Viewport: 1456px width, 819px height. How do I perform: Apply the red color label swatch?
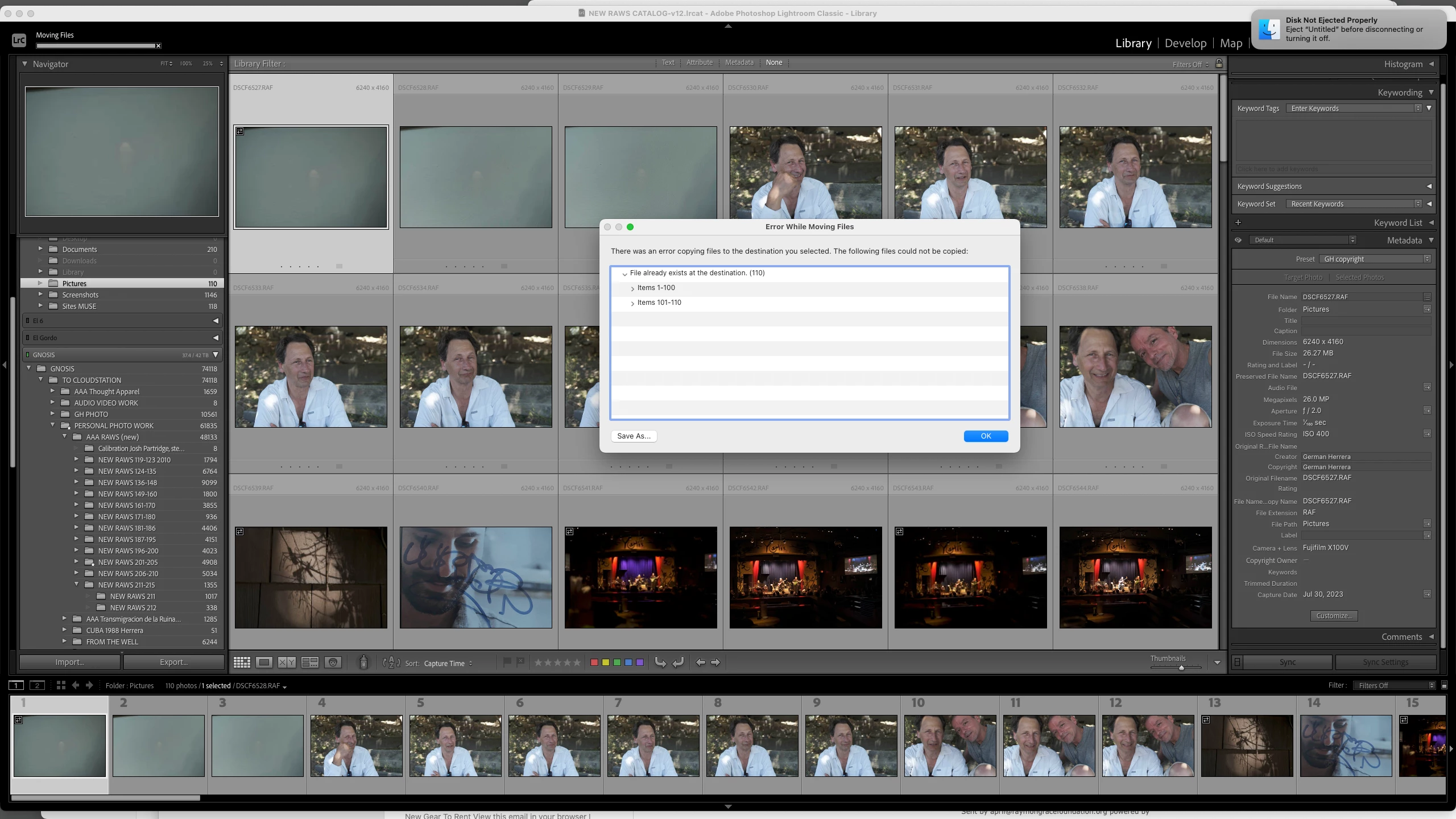click(594, 663)
